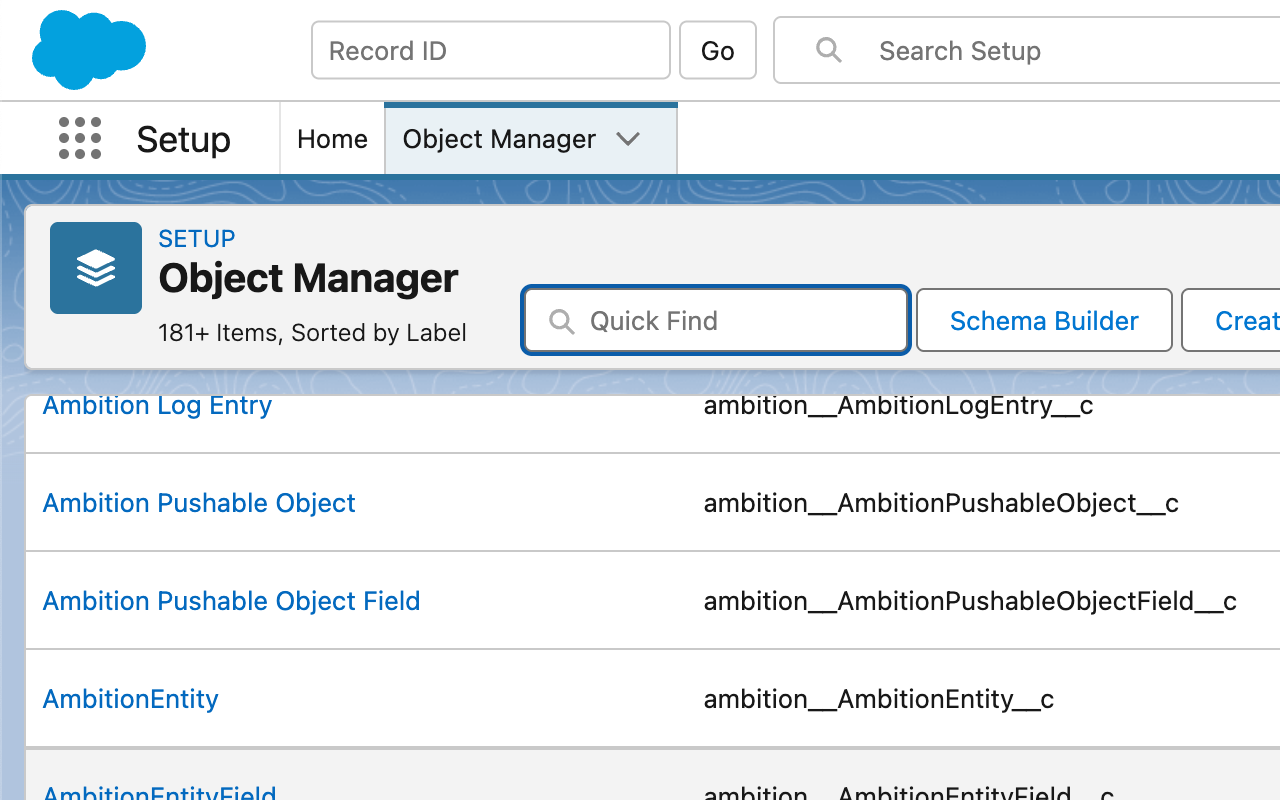Switch to the Home tab

332,139
